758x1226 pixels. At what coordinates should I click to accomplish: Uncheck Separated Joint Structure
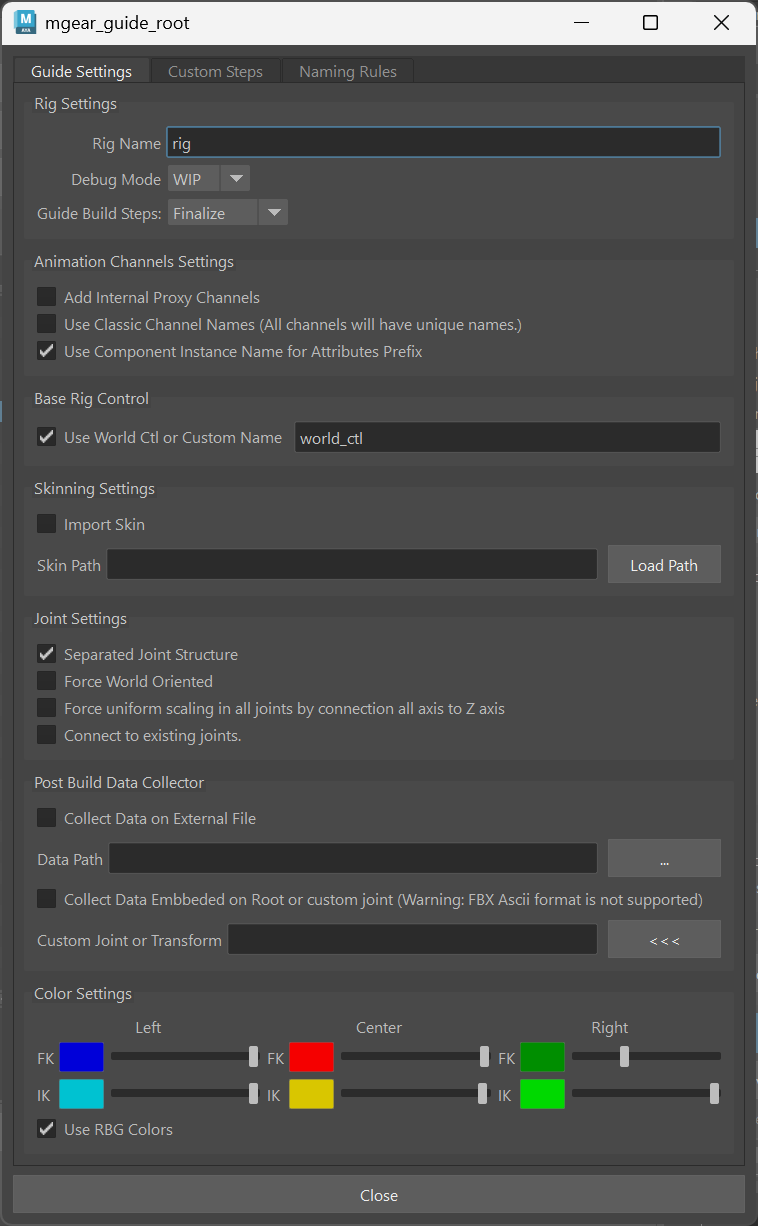[x=47, y=654]
